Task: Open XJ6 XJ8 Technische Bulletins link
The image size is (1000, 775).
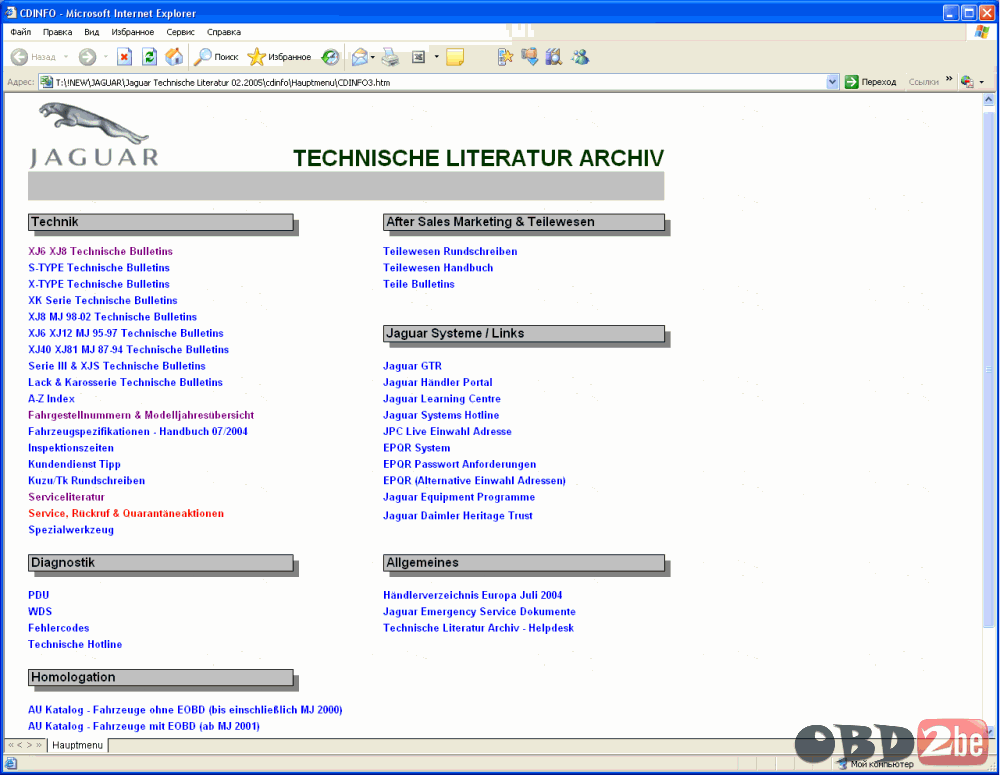Action: click(100, 251)
